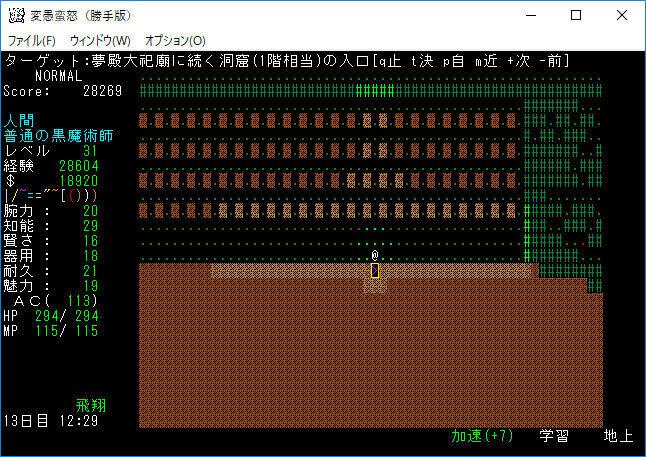Click the 学習 status indicator

coord(555,436)
